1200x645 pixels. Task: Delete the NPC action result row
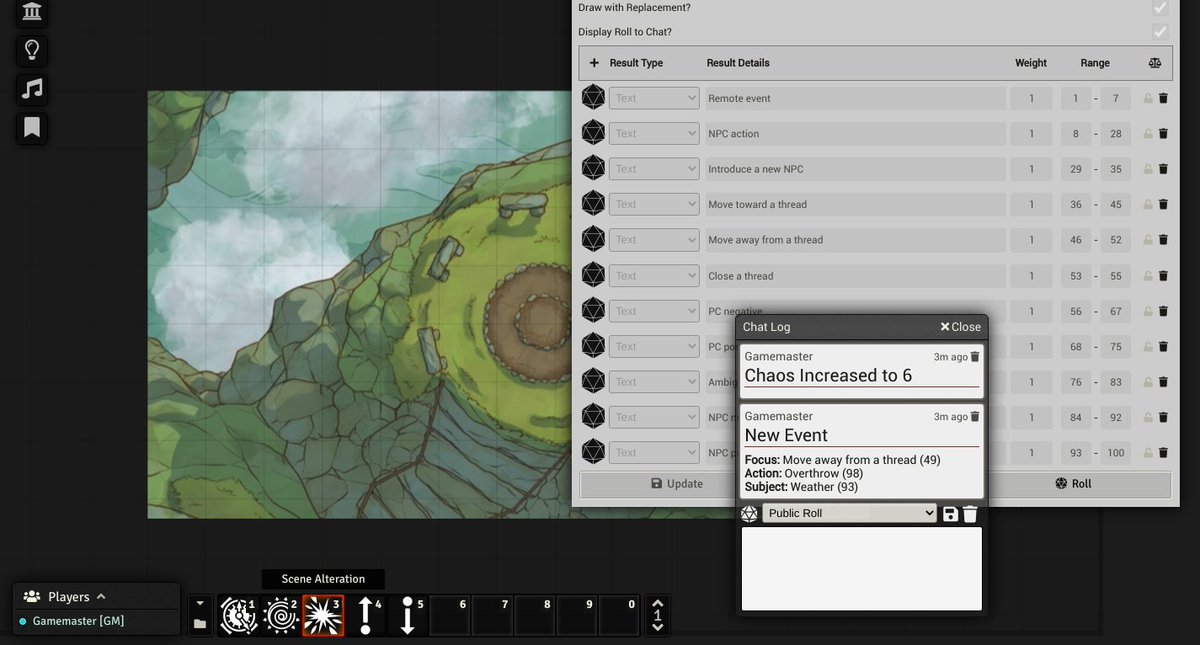[x=1163, y=134]
